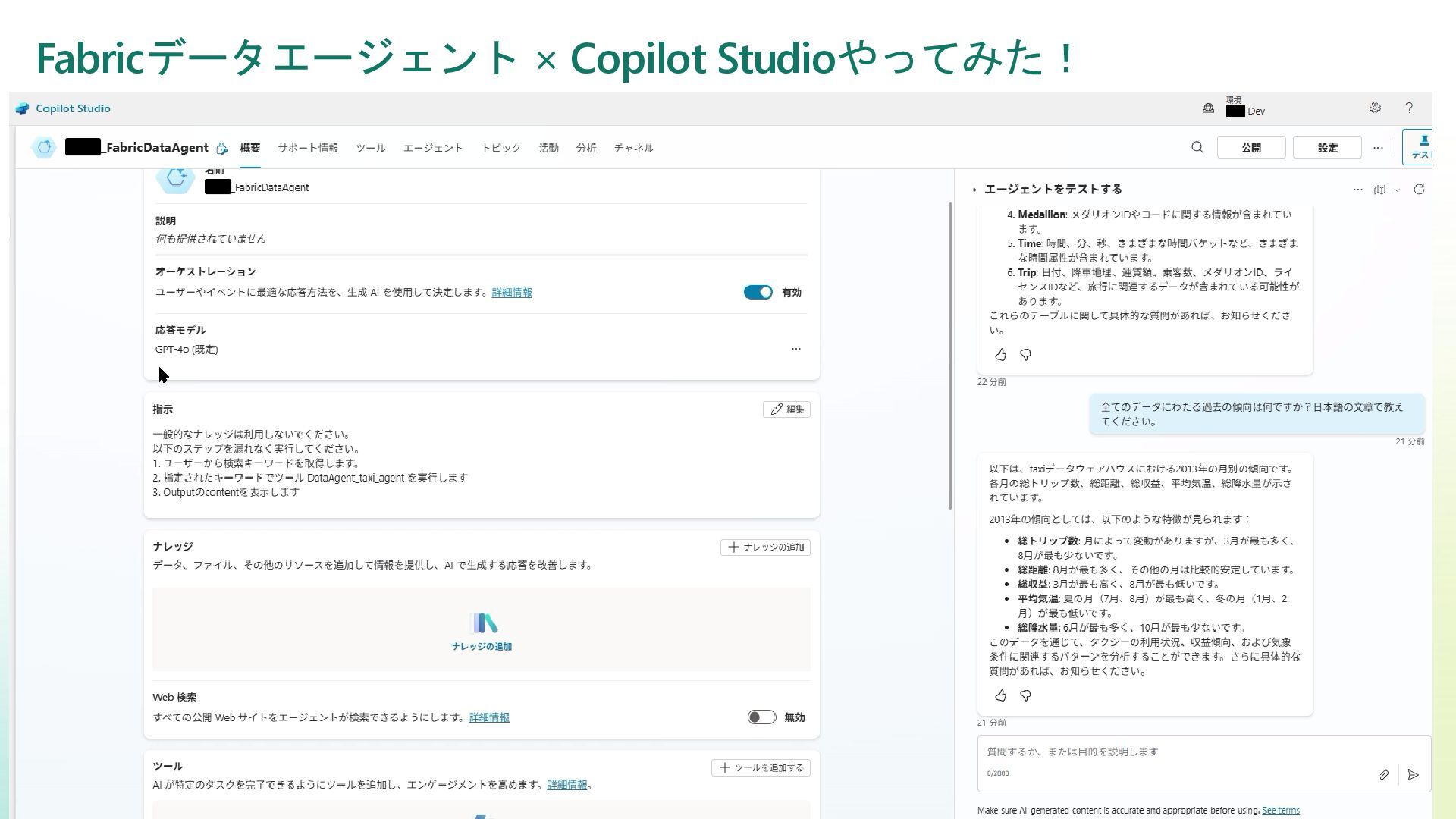Image resolution: width=1456 pixels, height=819 pixels.
Task: Collapse the エージェントをテストする panel arrow
Action: [x=974, y=190]
